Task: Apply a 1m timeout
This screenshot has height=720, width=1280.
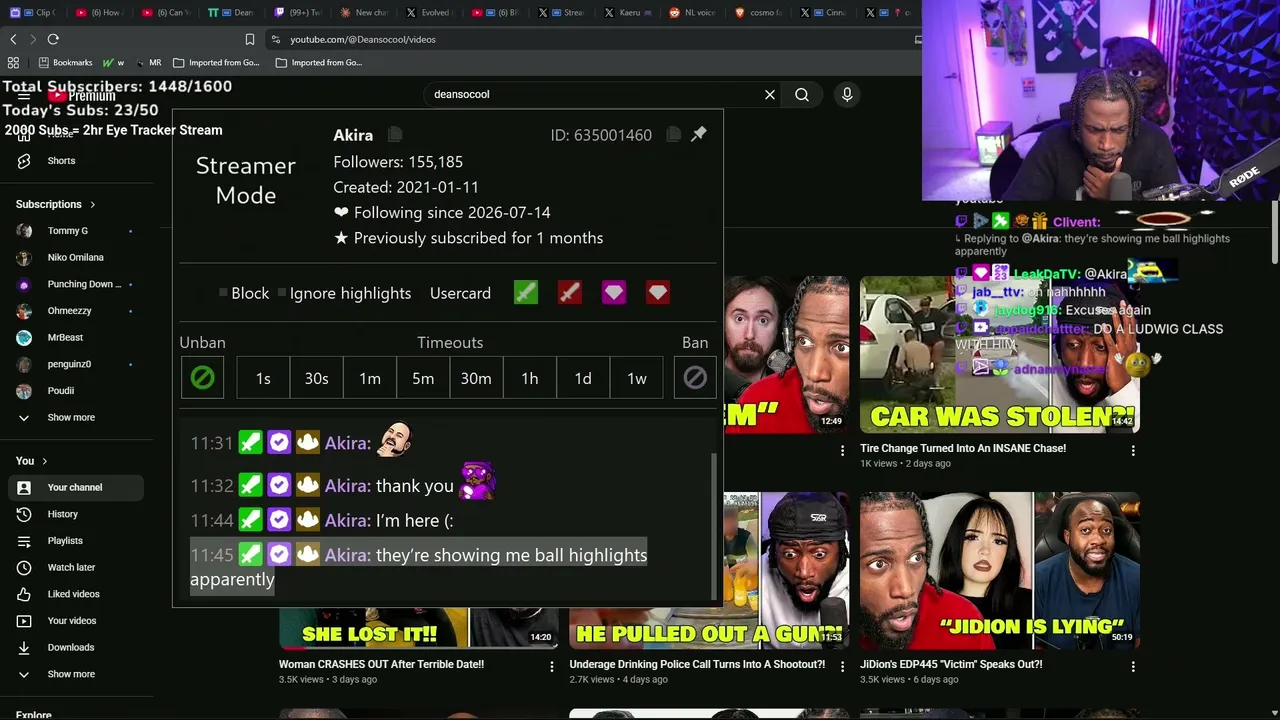Action: click(370, 378)
